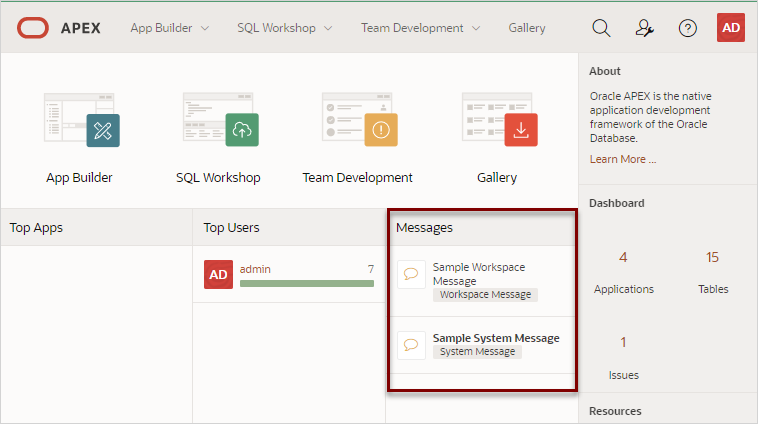Click the Sample System Message bubble icon
This screenshot has width=758, height=424.
tap(411, 345)
